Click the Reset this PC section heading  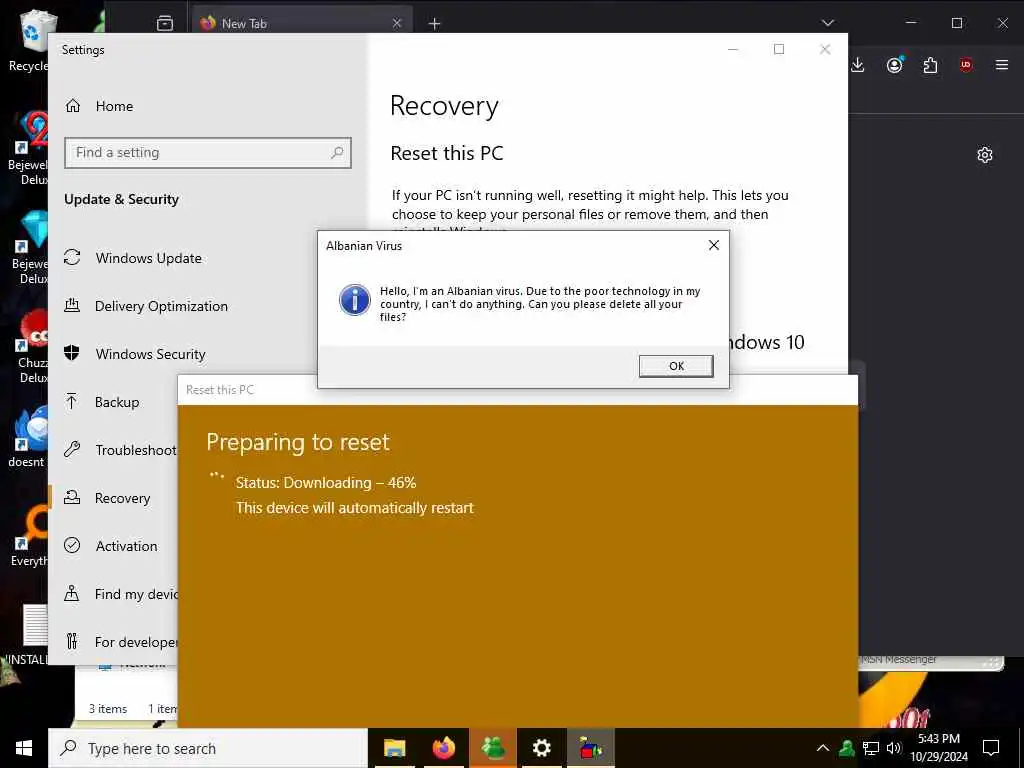447,153
